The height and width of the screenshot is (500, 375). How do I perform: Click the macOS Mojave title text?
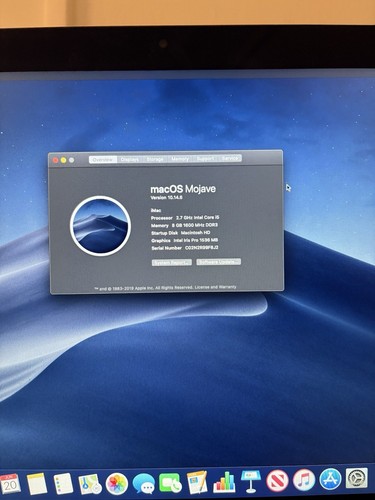tap(183, 189)
